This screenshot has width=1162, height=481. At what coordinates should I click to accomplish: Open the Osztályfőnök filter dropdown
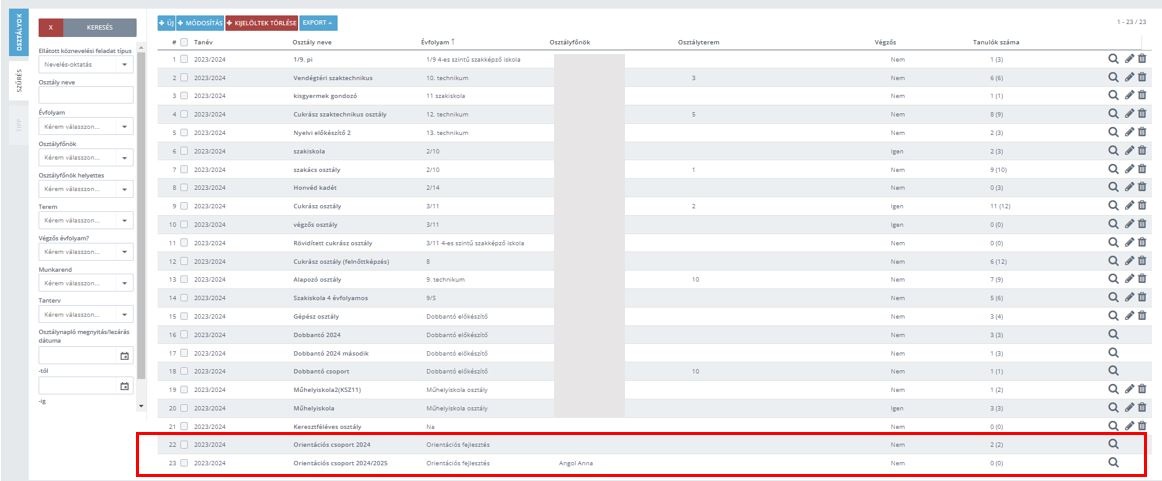pos(86,158)
